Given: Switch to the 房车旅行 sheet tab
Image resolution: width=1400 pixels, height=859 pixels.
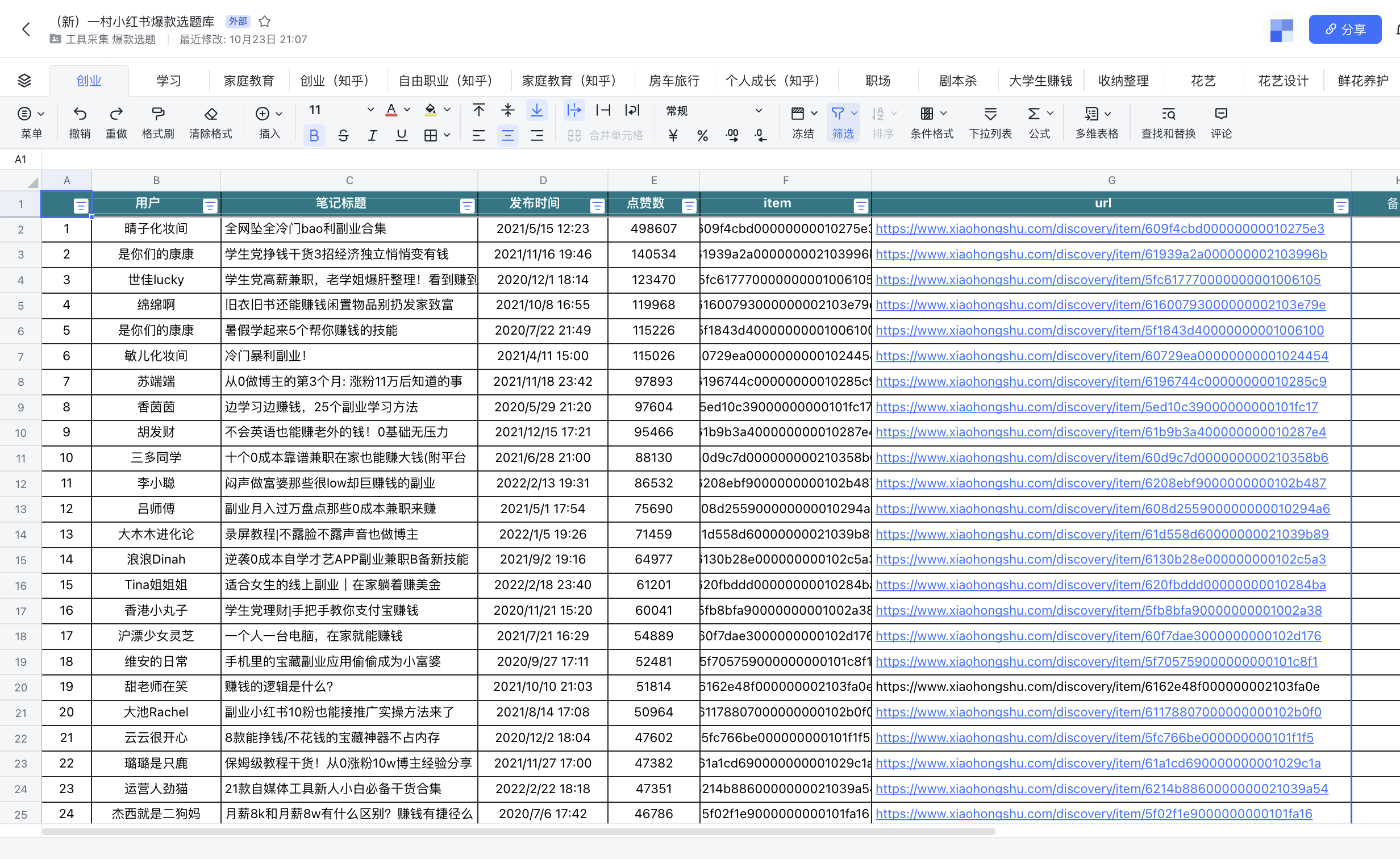Looking at the screenshot, I should (x=674, y=81).
